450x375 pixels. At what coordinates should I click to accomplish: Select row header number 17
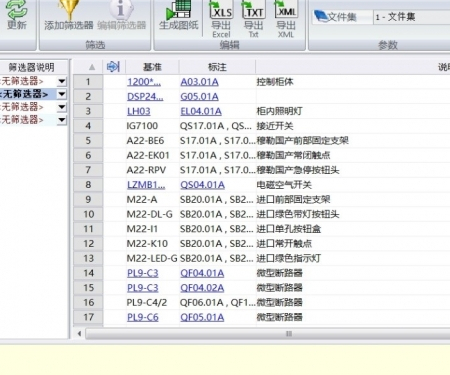tap(88, 317)
